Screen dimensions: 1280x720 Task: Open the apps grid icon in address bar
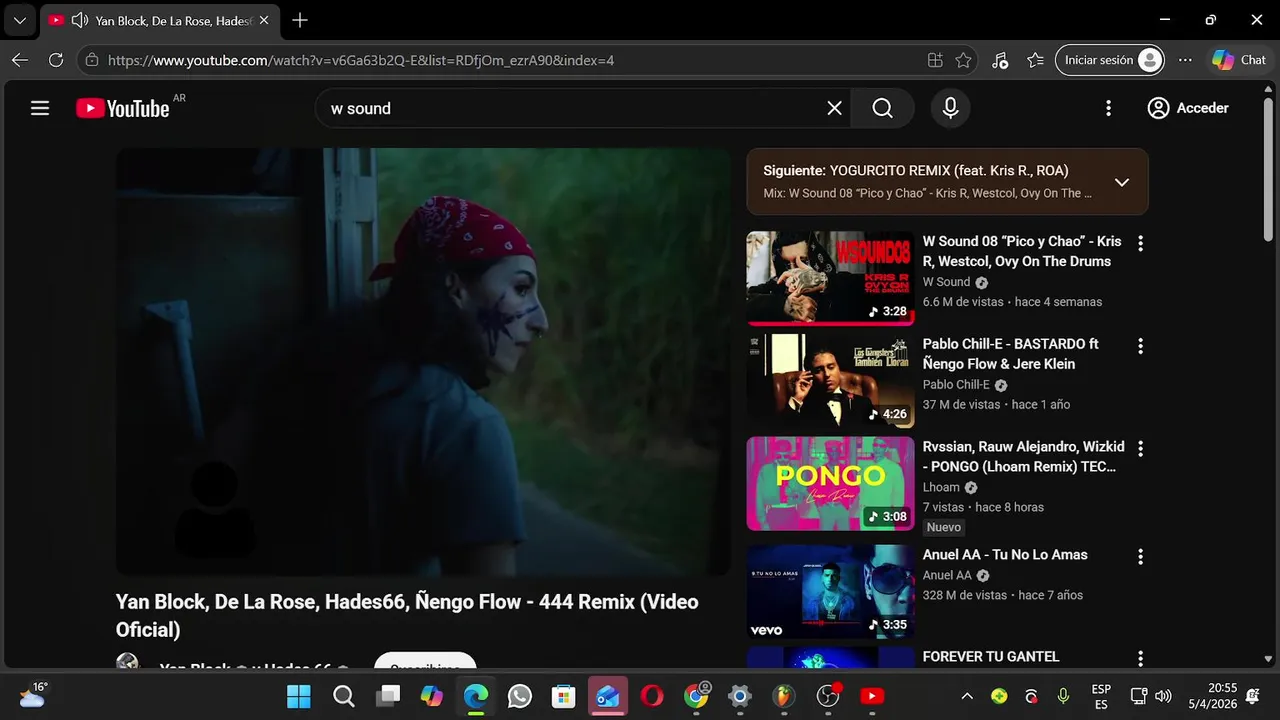(935, 60)
